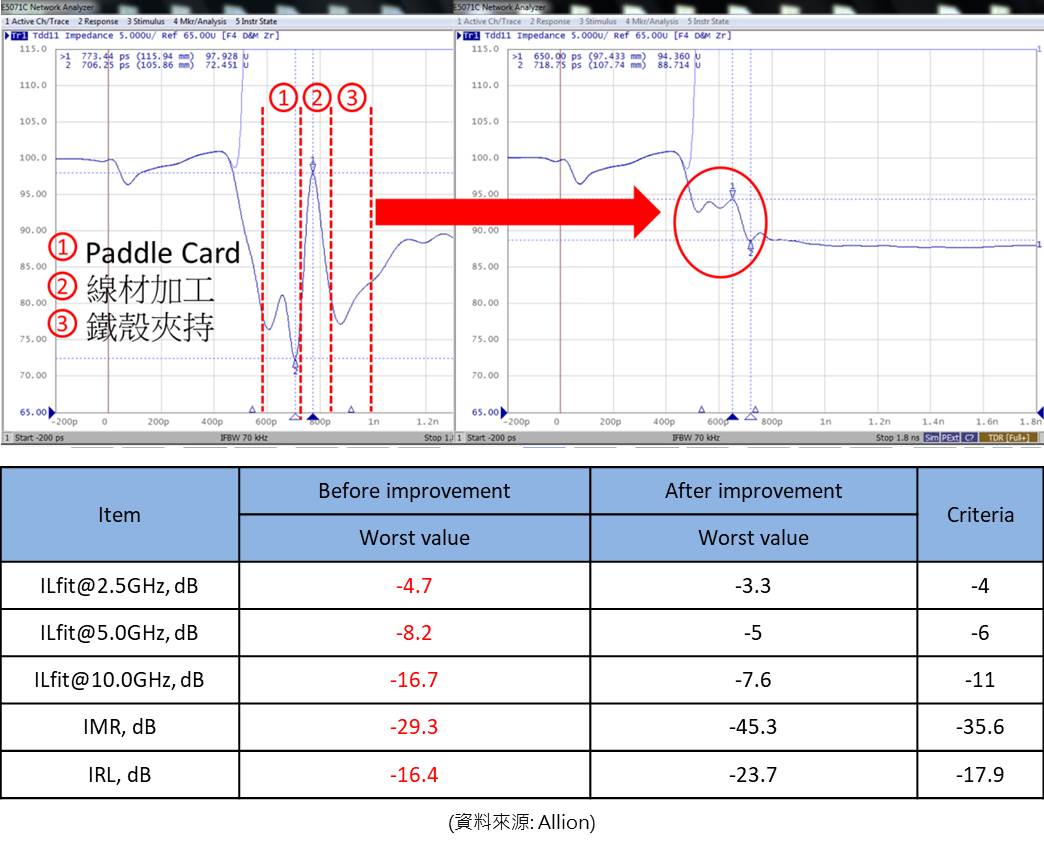Viewport: 1044px width, 845px height.
Task: Click small hollow triangle between 800p and 1n, left chart
Action: [351, 410]
